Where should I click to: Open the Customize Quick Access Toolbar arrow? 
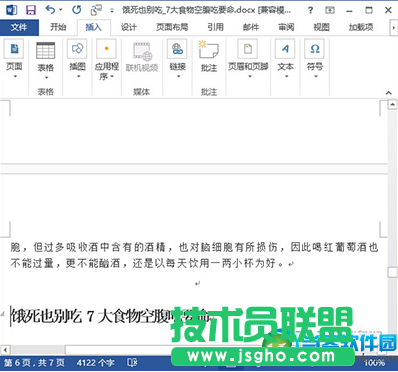point(112,11)
